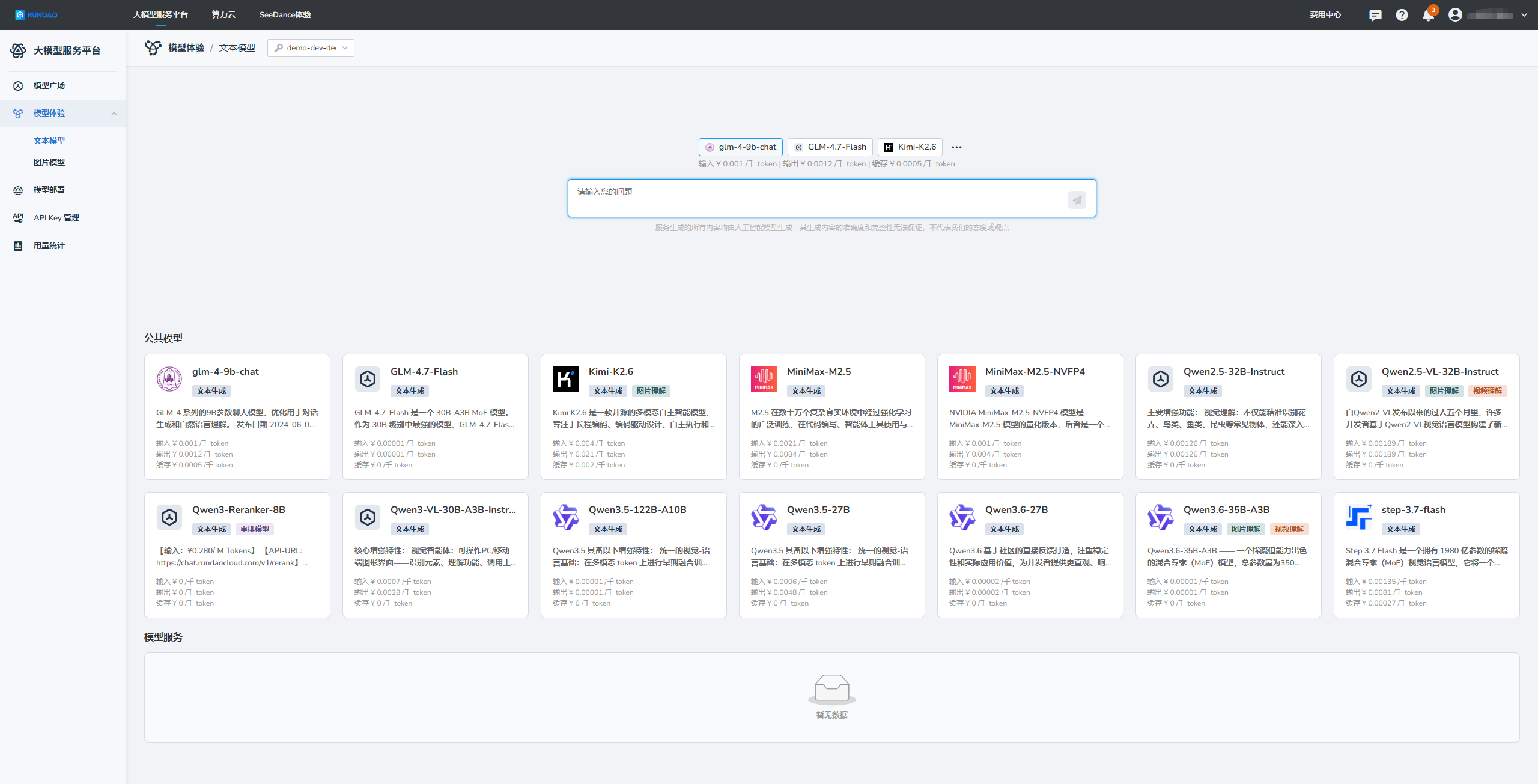Click the 模型部署 sidebar icon

(x=18, y=190)
